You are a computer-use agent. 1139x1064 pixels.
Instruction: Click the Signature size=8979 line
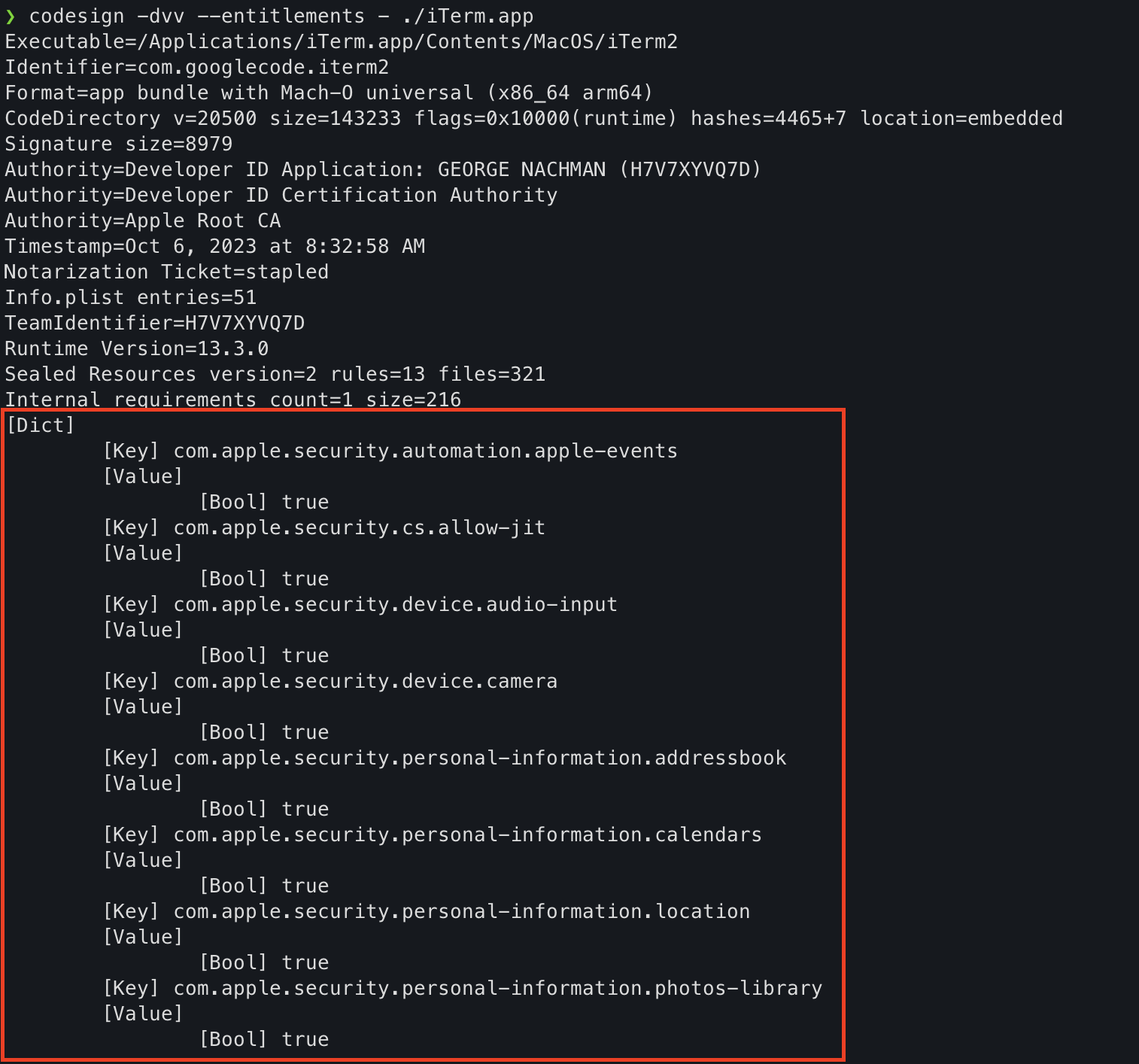119,144
